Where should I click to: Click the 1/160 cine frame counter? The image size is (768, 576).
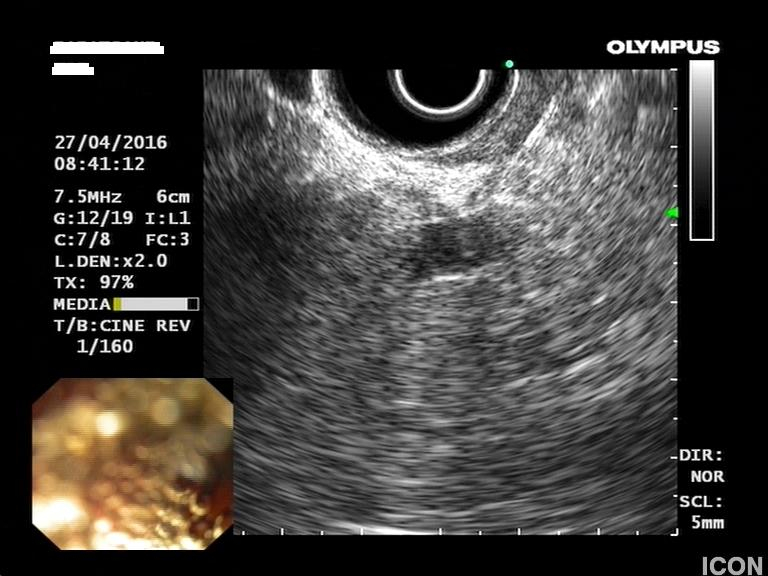tap(104, 347)
